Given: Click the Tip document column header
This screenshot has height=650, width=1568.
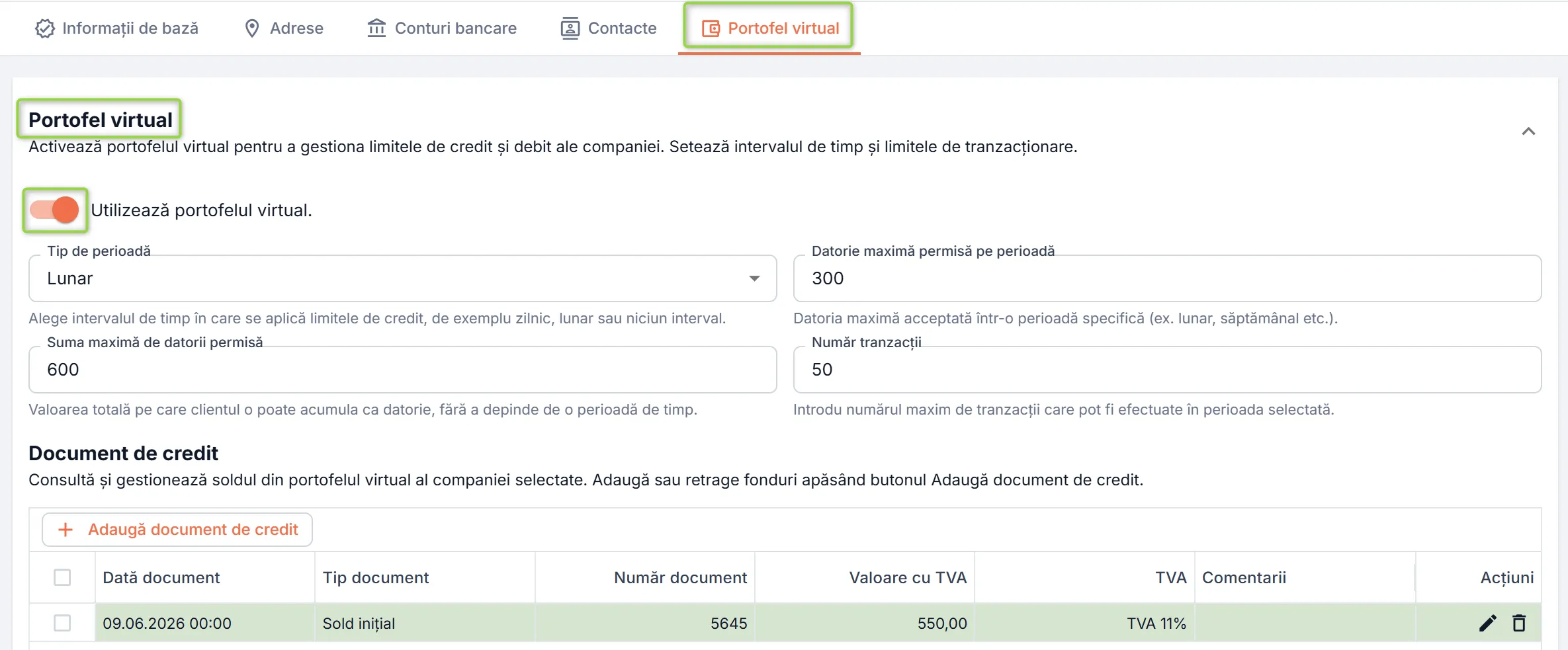Looking at the screenshot, I should 425,577.
